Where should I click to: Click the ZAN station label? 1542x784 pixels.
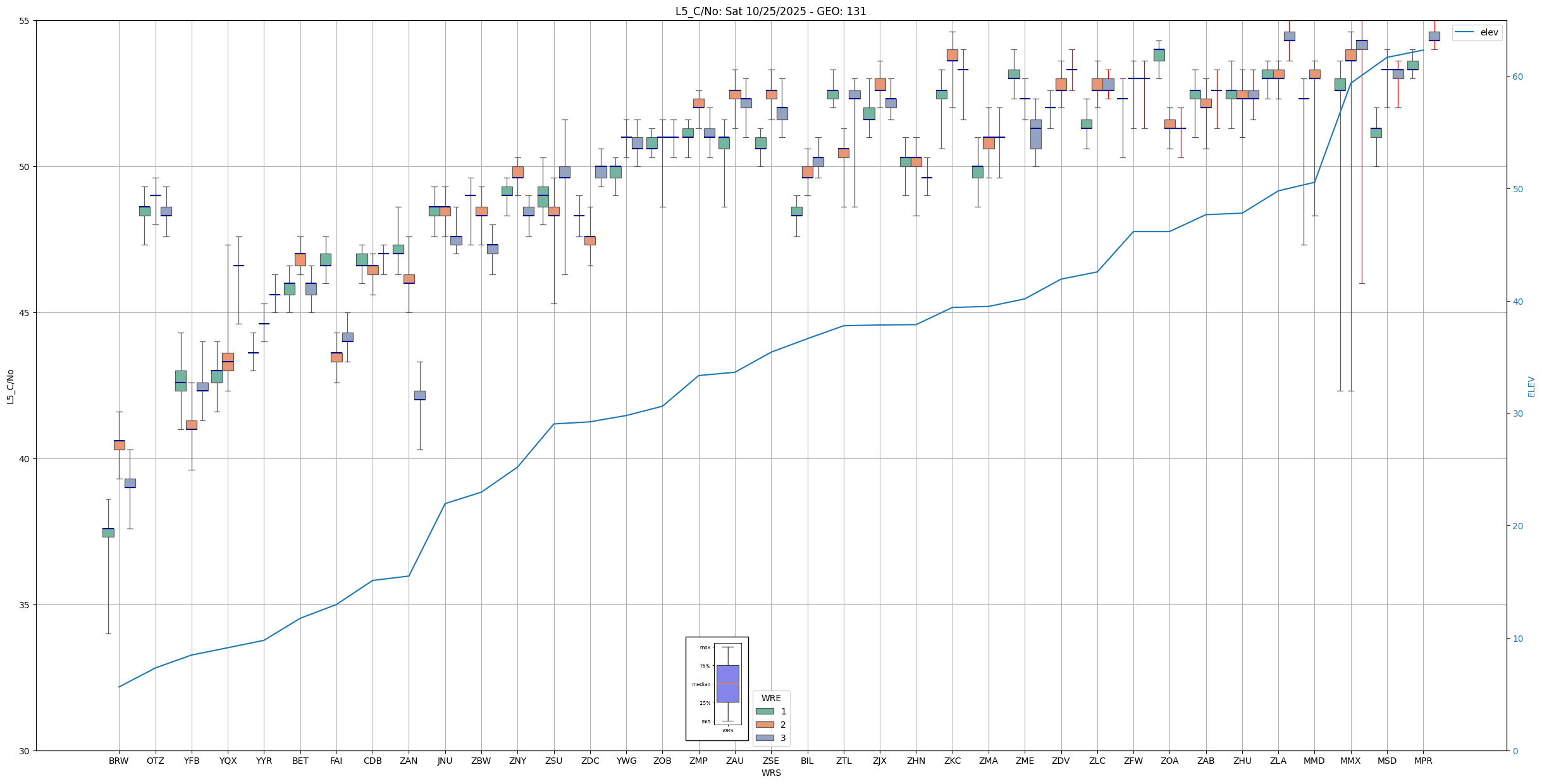[x=409, y=761]
